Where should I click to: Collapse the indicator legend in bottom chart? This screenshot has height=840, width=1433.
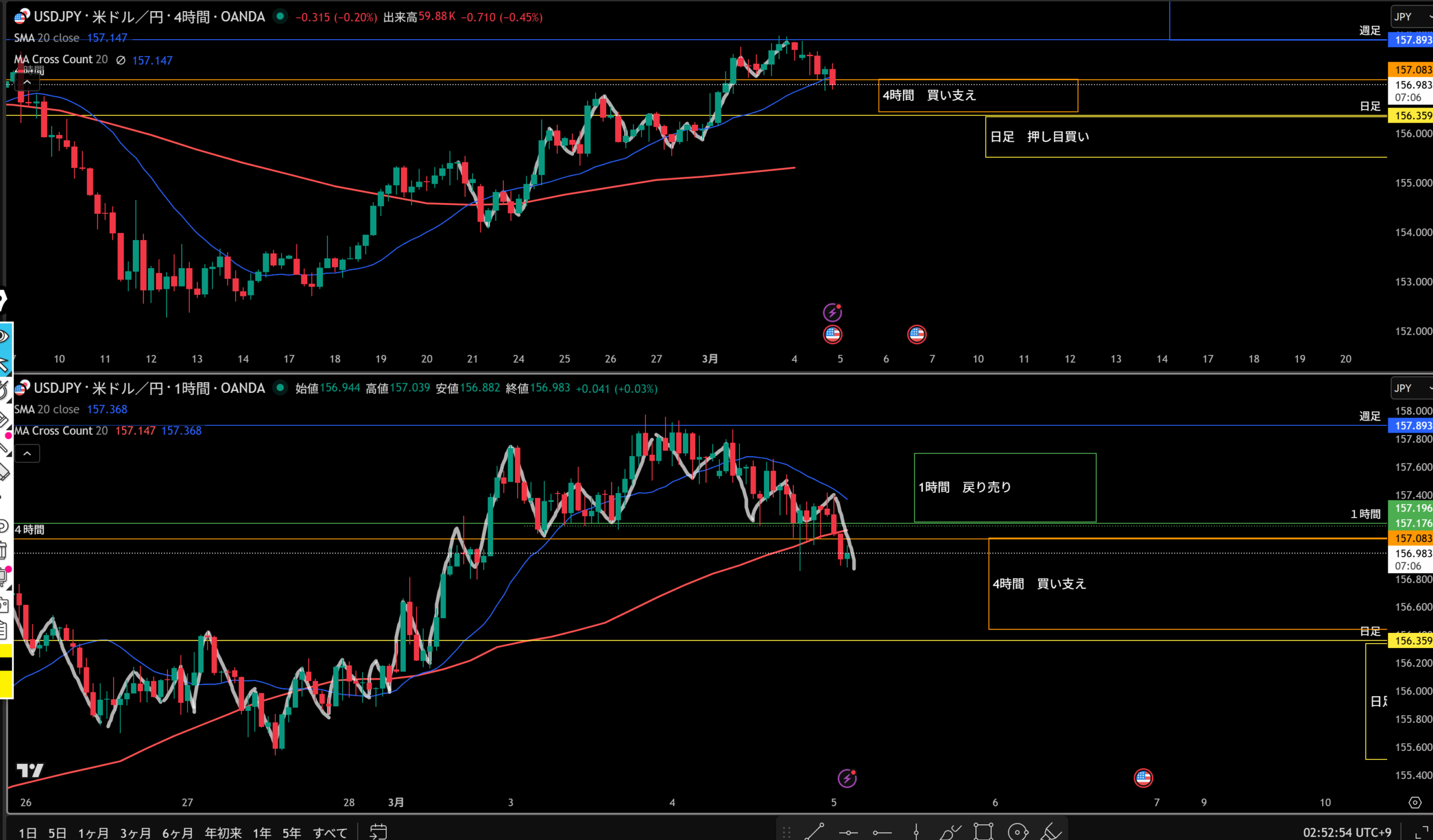(x=27, y=453)
